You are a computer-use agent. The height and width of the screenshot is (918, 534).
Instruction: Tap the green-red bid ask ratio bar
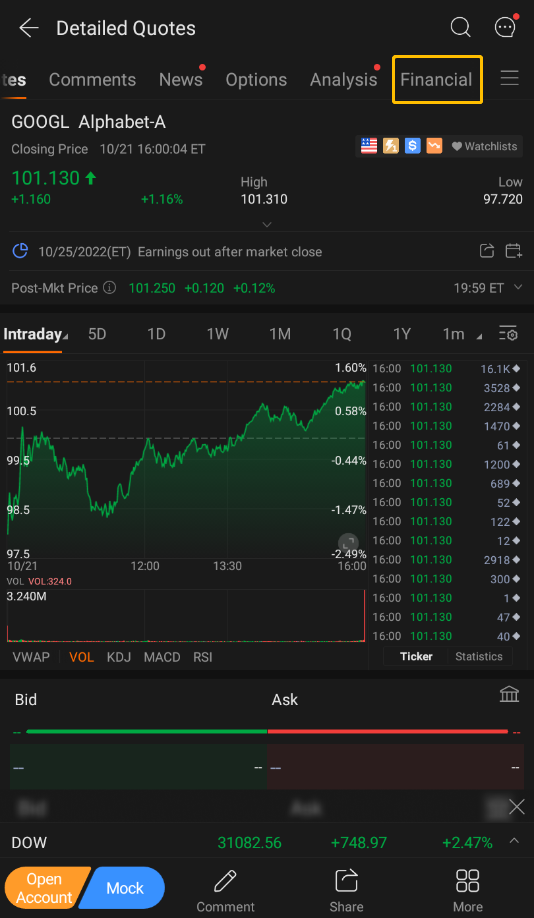pos(266,732)
